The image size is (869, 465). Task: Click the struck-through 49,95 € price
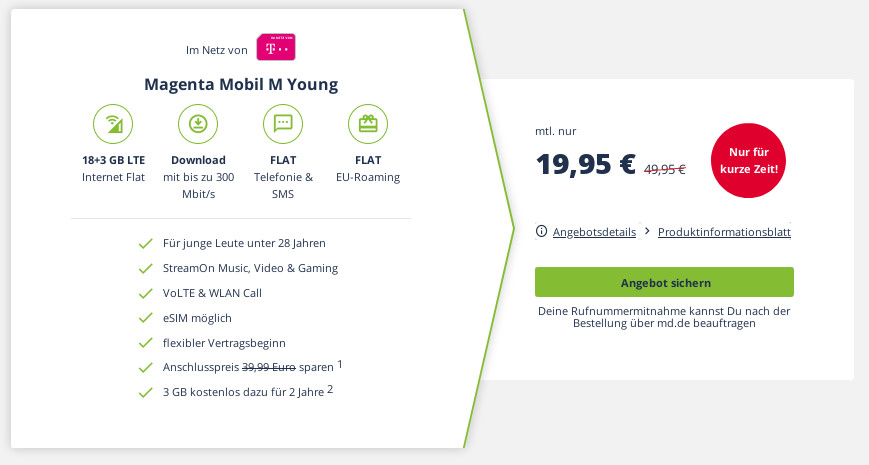(664, 169)
